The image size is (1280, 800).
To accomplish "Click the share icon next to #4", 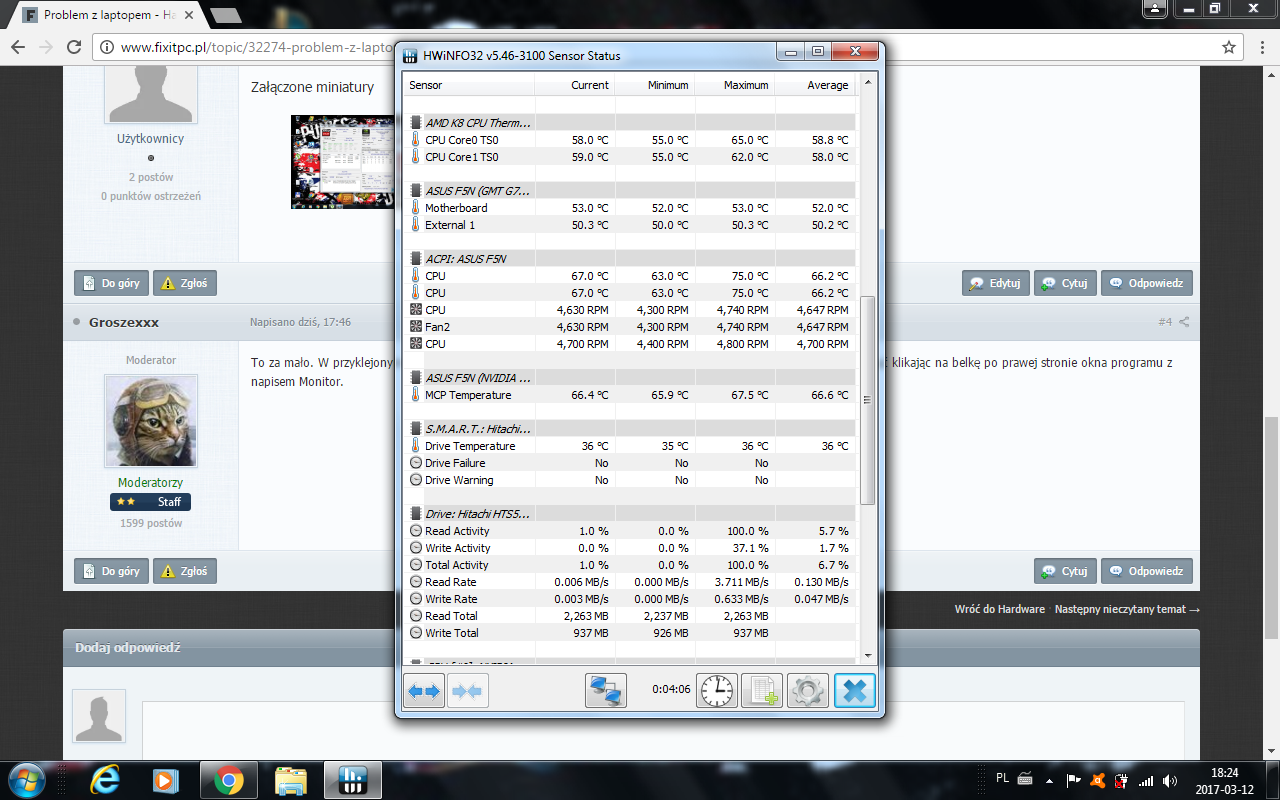I will click(1184, 322).
